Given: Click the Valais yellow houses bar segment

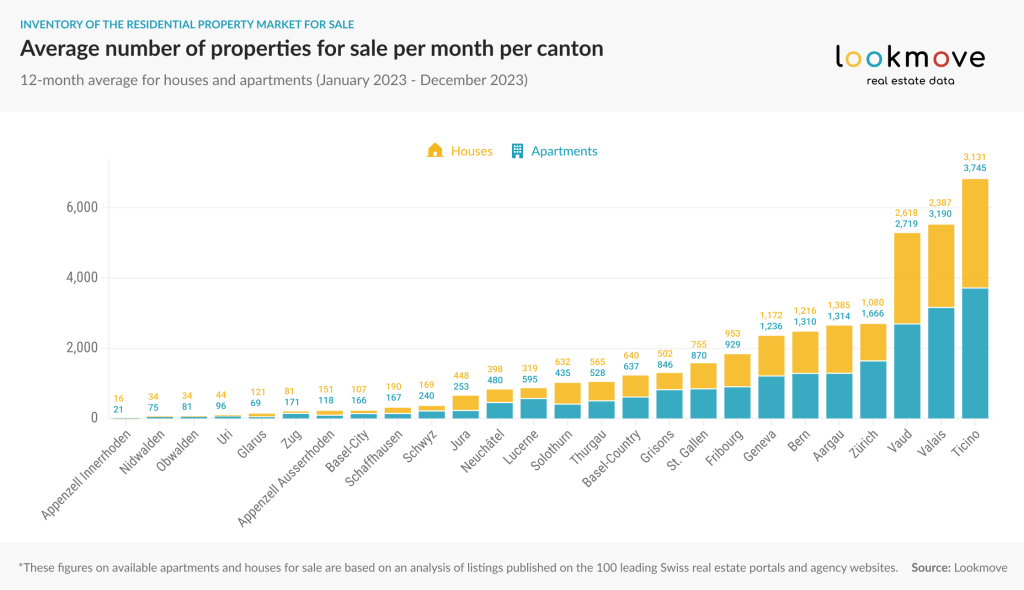Looking at the screenshot, I should click(941, 266).
